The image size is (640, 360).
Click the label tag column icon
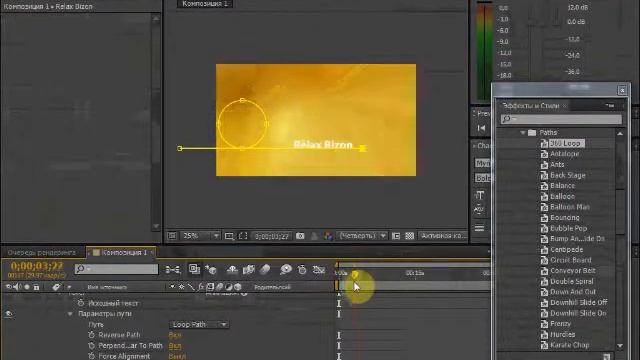tap(56, 287)
